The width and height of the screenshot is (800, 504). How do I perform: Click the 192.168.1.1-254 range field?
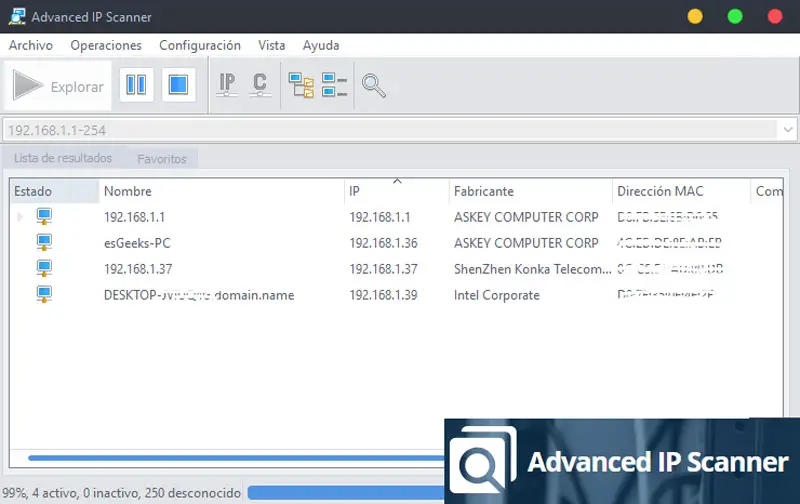pyautogui.click(x=390, y=130)
